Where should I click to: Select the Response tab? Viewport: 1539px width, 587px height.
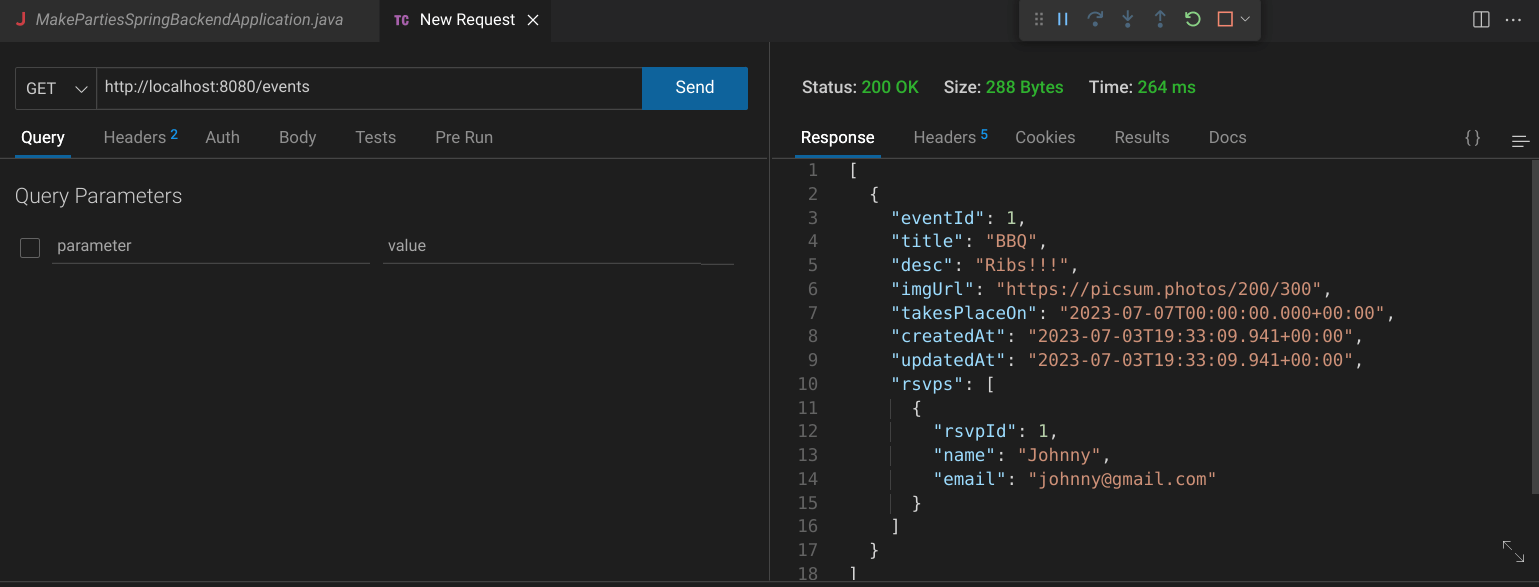[x=838, y=138]
